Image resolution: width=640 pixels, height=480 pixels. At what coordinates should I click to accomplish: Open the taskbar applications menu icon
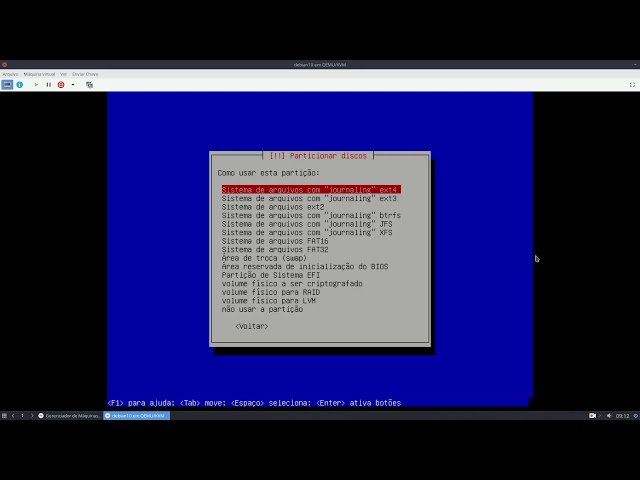coord(4,416)
